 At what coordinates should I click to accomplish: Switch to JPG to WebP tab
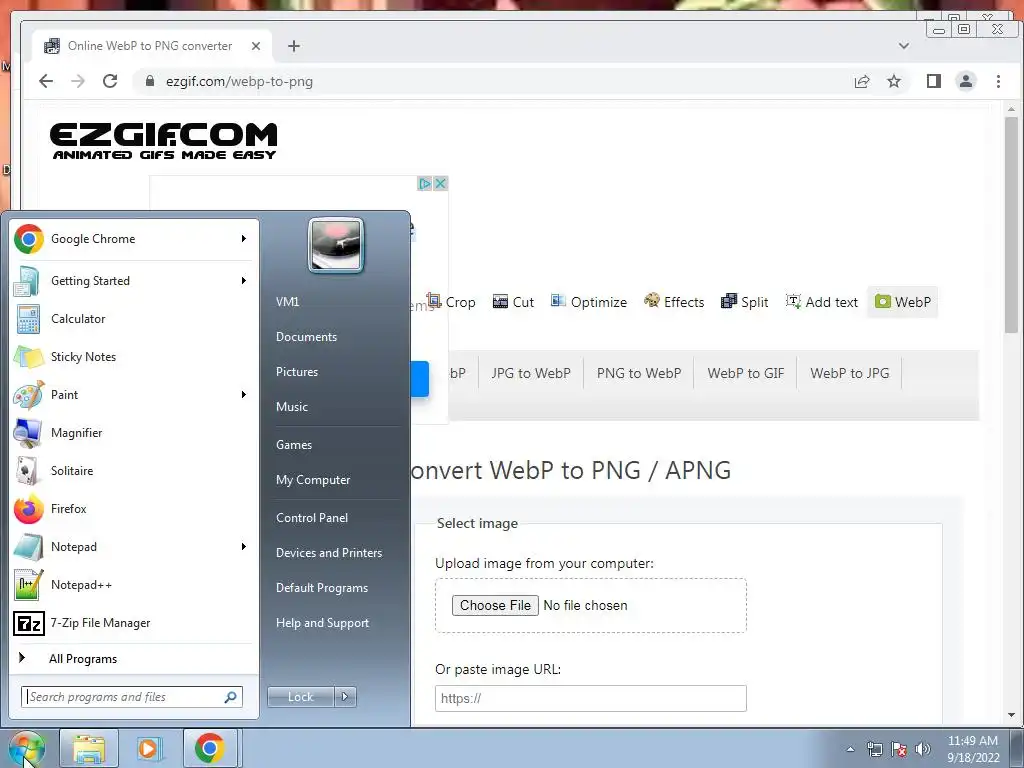(x=531, y=373)
